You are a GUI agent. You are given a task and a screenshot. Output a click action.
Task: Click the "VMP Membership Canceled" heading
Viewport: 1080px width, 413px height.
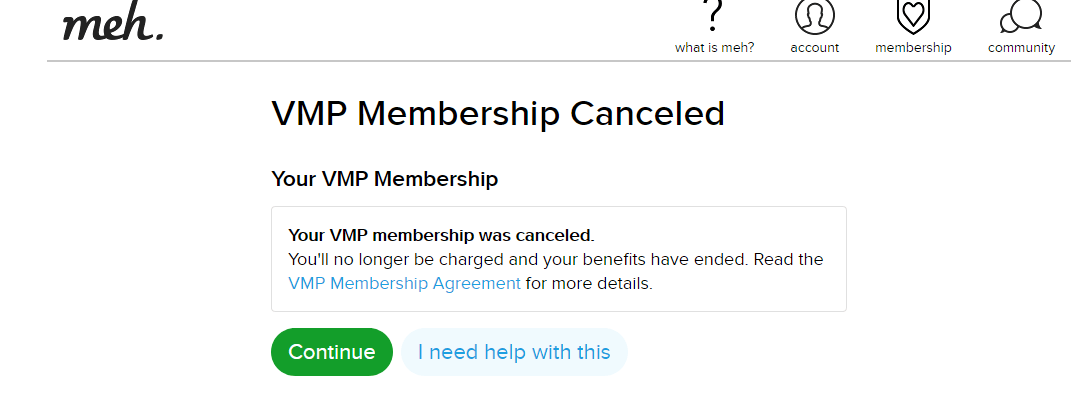(x=497, y=113)
